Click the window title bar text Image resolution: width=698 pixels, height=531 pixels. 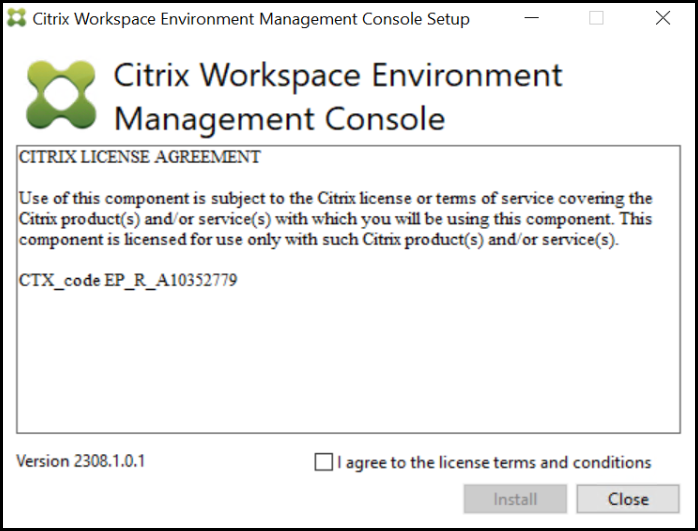tap(251, 18)
